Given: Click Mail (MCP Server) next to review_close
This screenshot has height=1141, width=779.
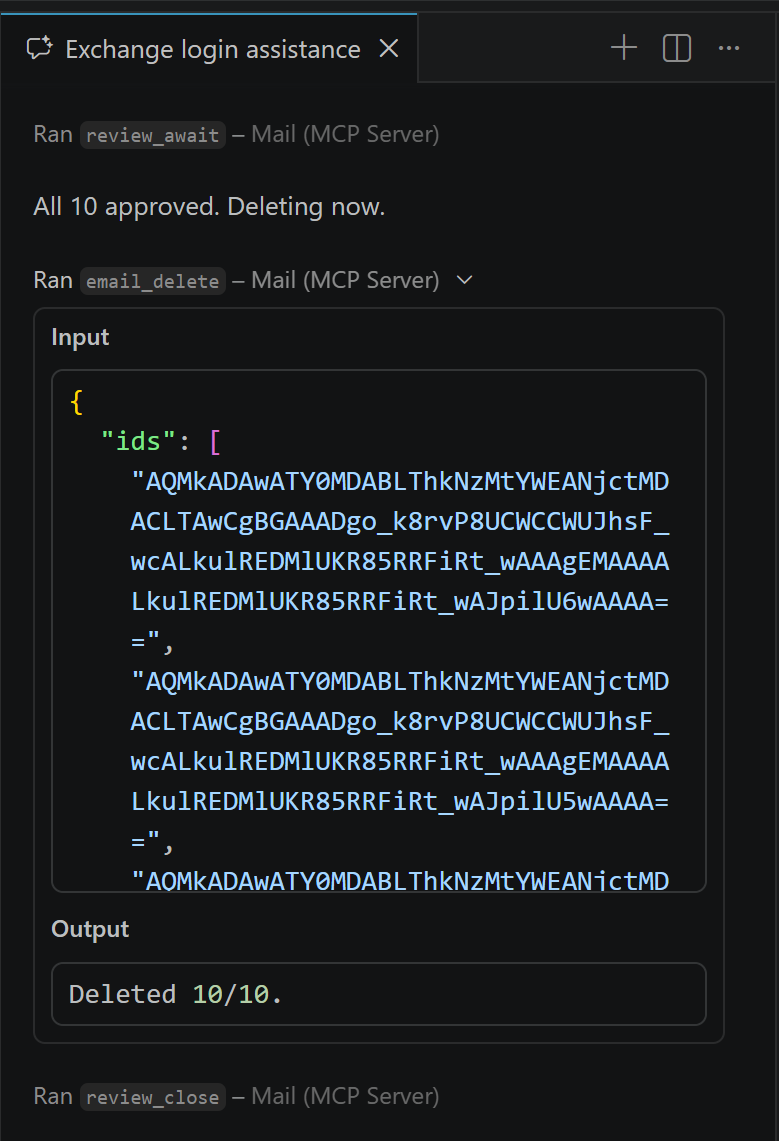Looking at the screenshot, I should [344, 1096].
